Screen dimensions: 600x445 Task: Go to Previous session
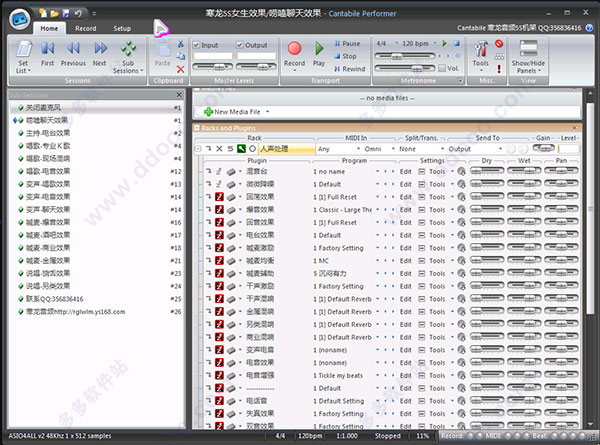coord(73,53)
